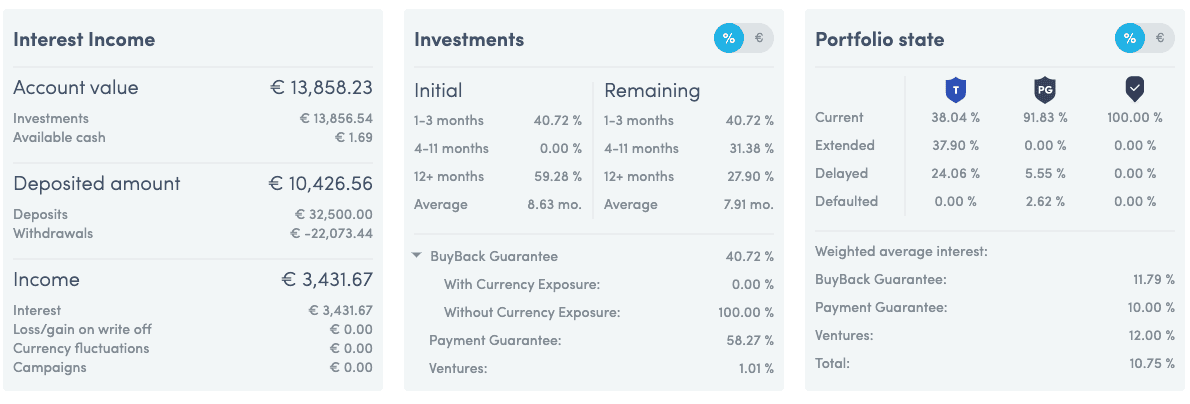Click the PG Payment Guarantee shield icon
The width and height of the screenshot is (1190, 404).
point(1044,90)
